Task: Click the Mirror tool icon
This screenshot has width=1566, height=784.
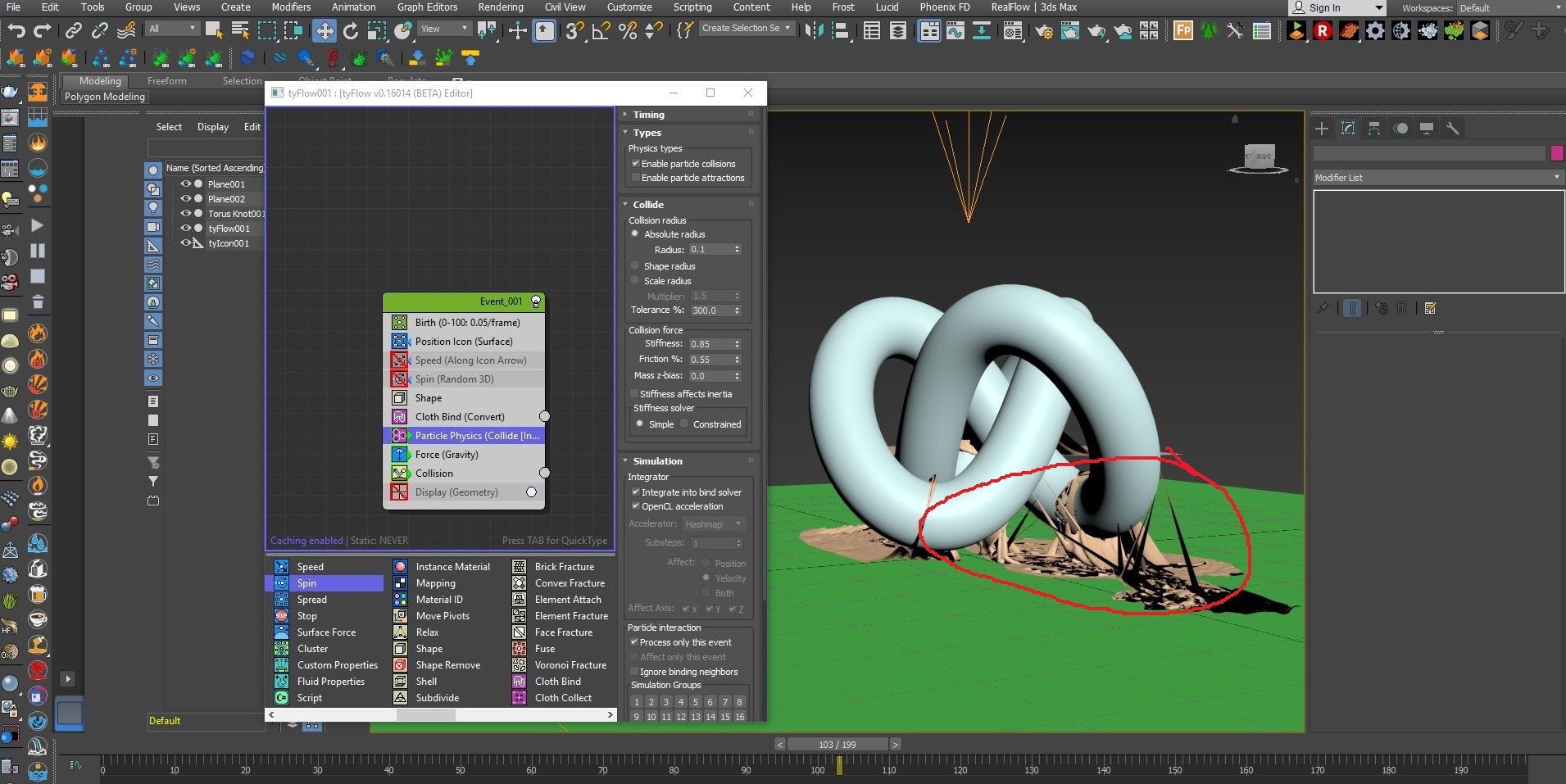Action: pos(814,31)
